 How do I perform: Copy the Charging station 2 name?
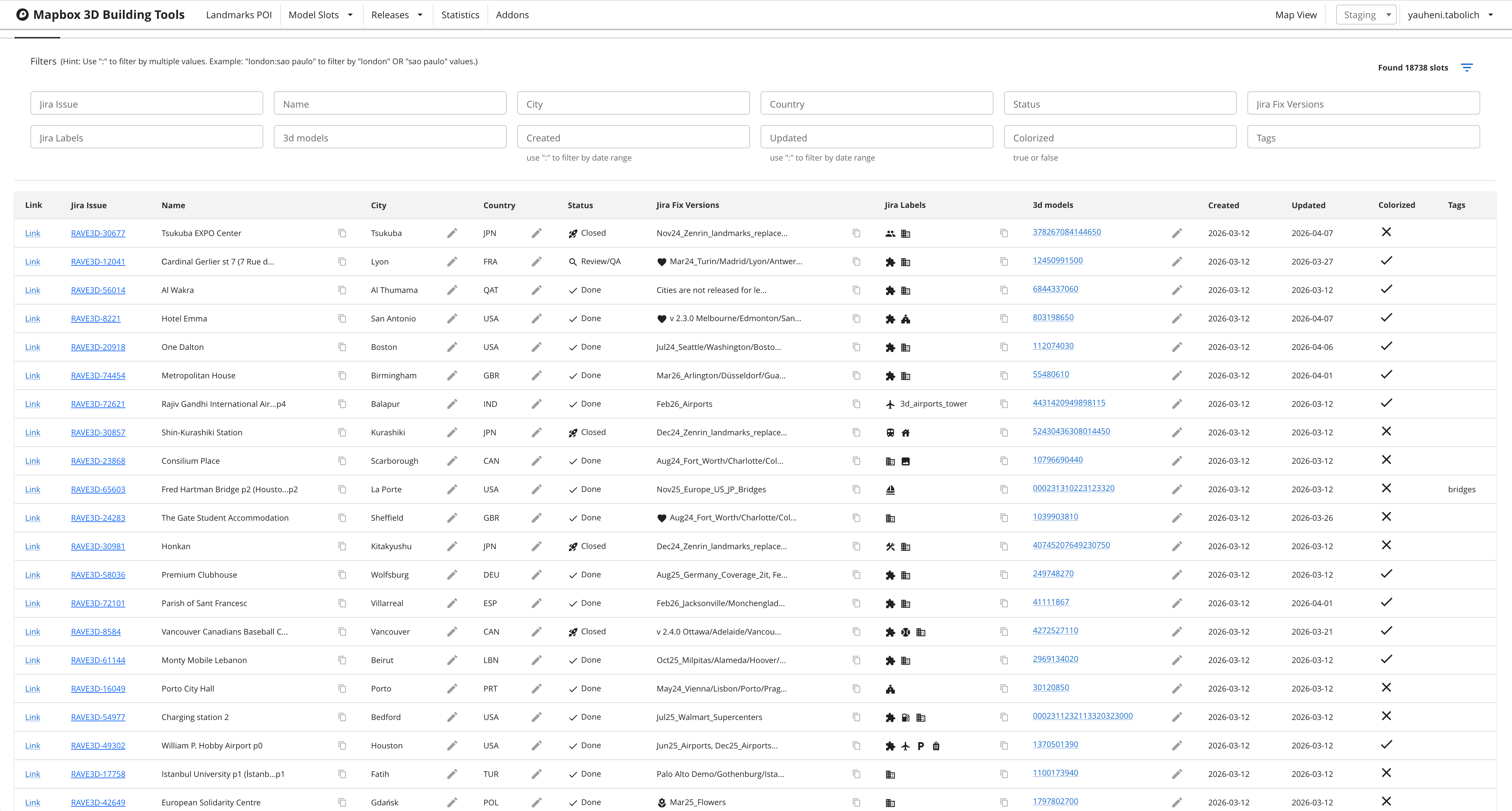click(x=342, y=717)
